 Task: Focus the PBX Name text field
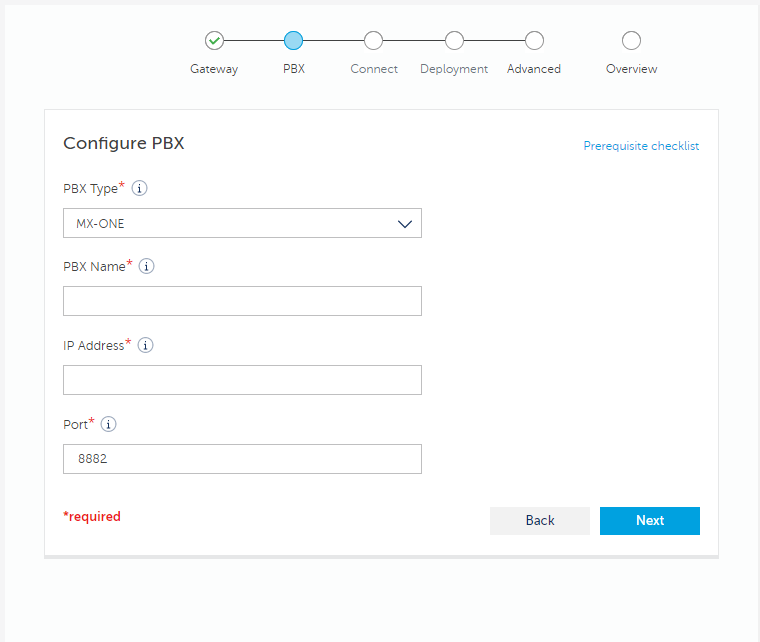pyautogui.click(x=242, y=301)
